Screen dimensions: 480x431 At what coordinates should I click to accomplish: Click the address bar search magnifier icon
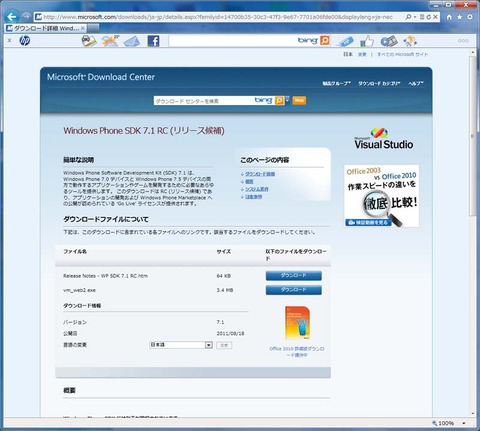(408, 17)
